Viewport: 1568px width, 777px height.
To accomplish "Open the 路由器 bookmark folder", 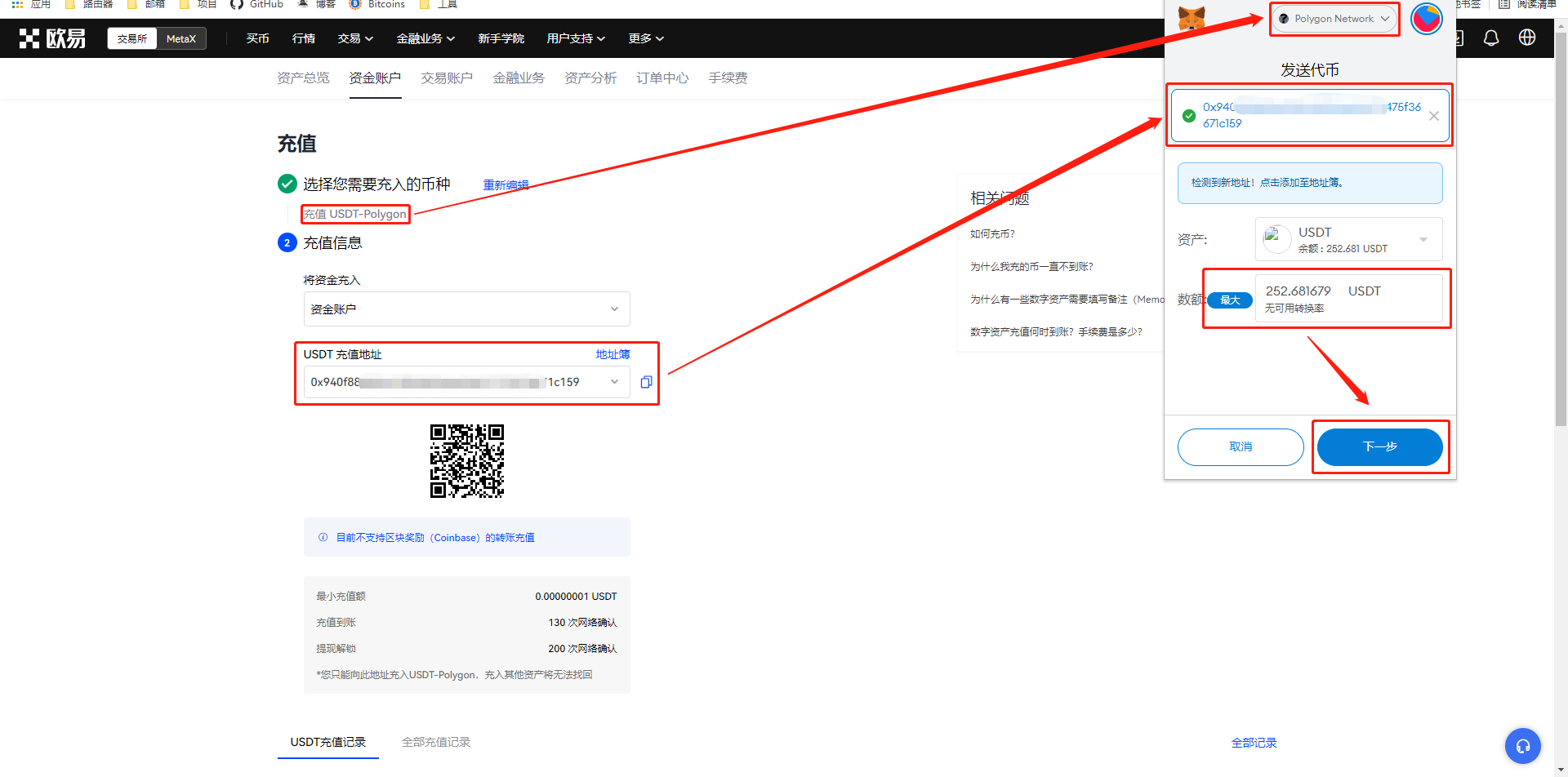I will tap(88, 4).
